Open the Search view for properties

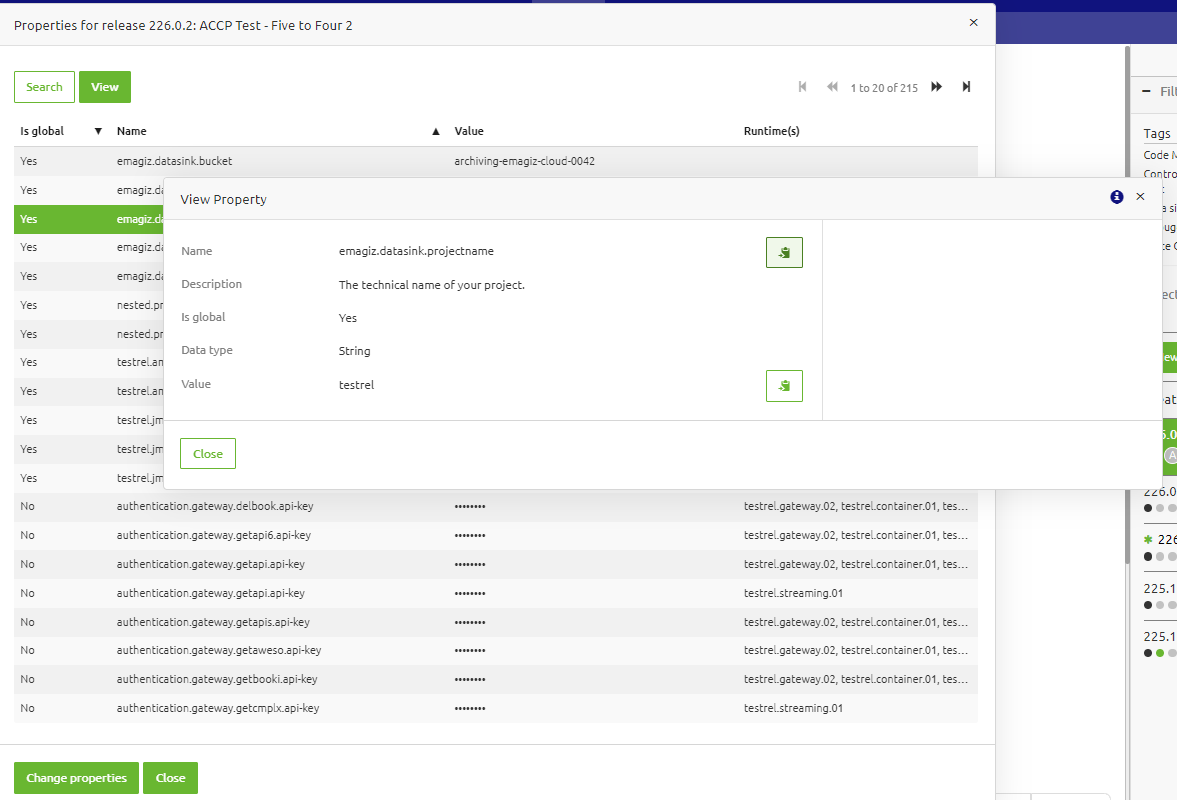pyautogui.click(x=44, y=87)
